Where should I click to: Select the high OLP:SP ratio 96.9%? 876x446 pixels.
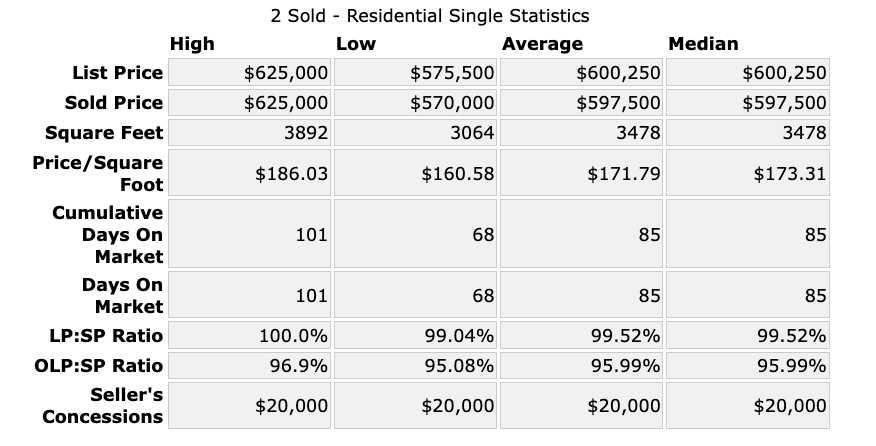299,365
